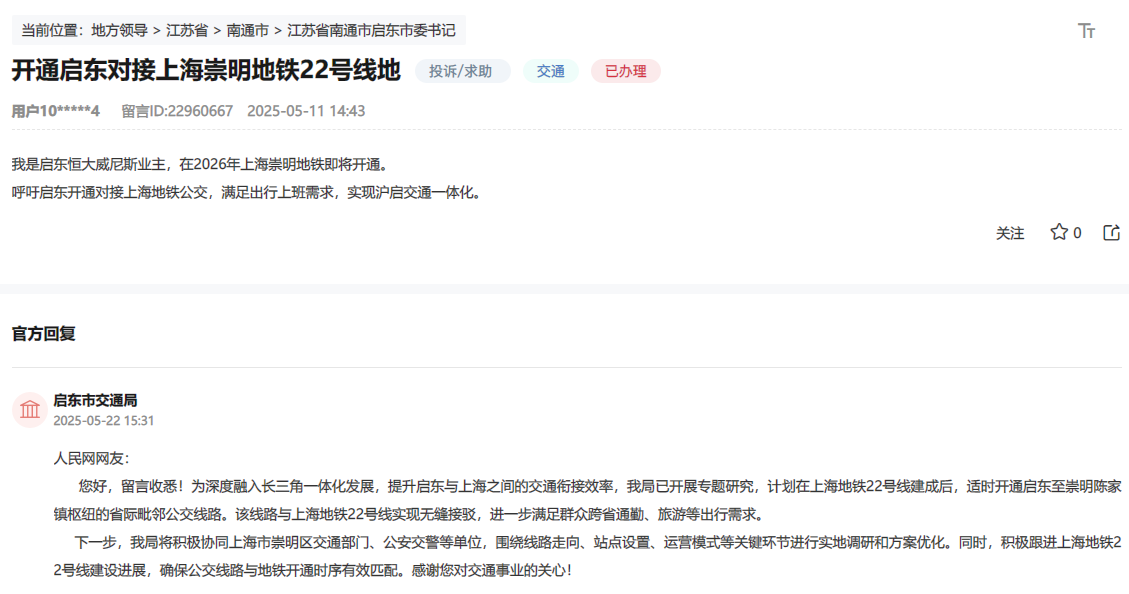
Task: Click the post title 开通启东对接上海崇明地铁22号线地
Action: (206, 71)
